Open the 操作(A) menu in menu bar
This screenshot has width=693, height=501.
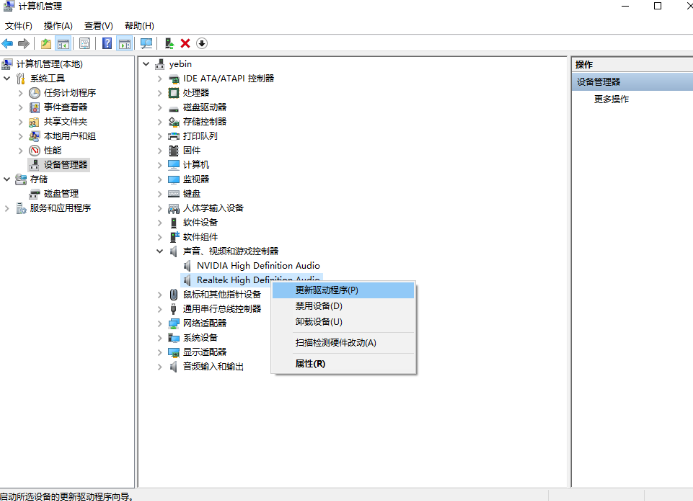57,25
